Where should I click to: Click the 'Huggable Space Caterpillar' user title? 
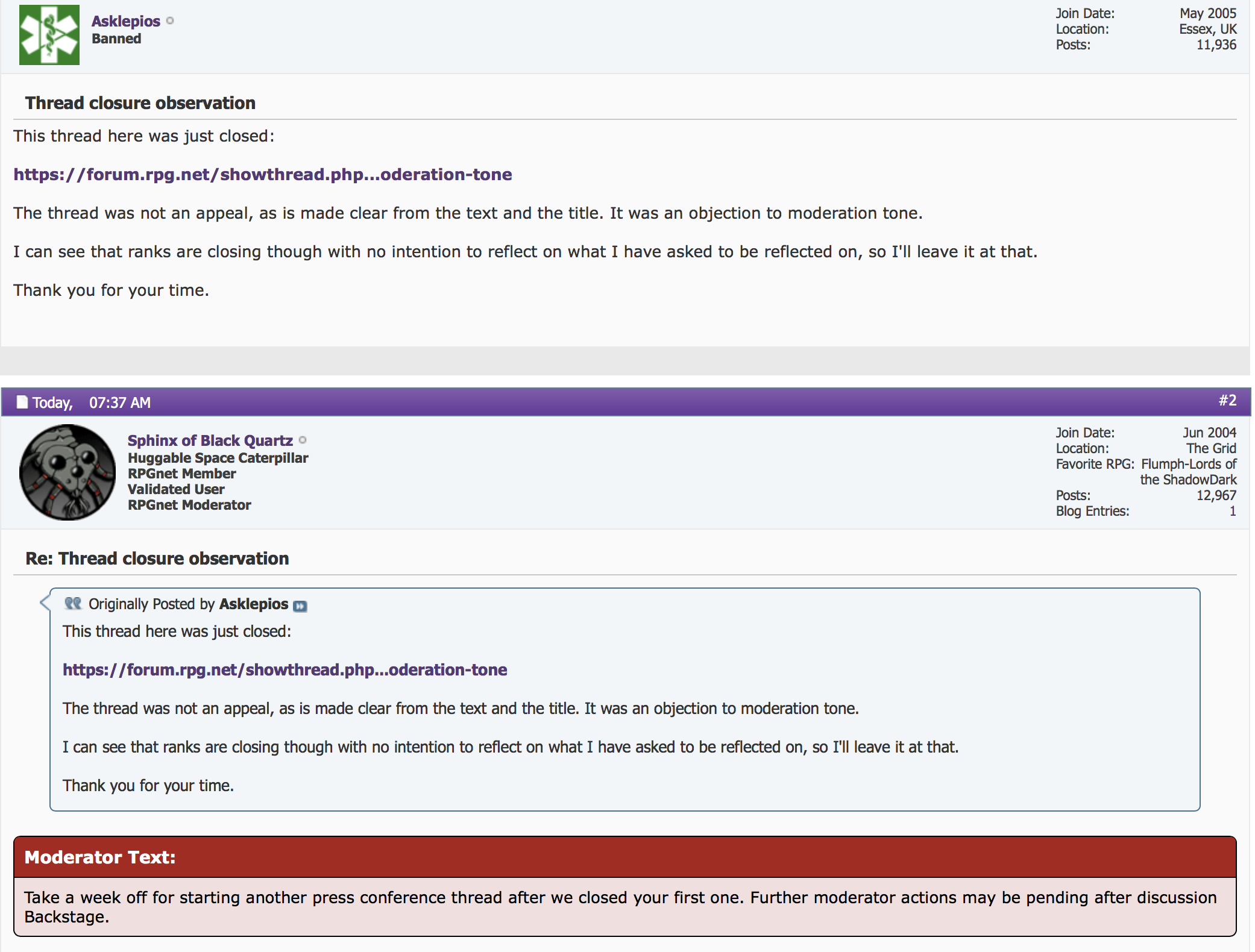pos(218,458)
